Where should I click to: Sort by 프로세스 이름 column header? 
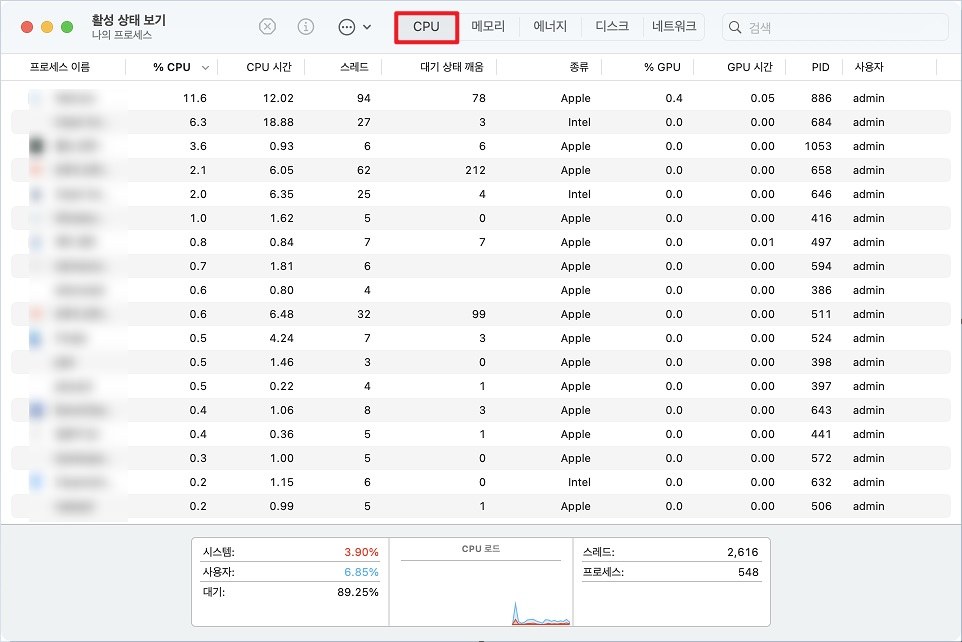tap(60, 67)
